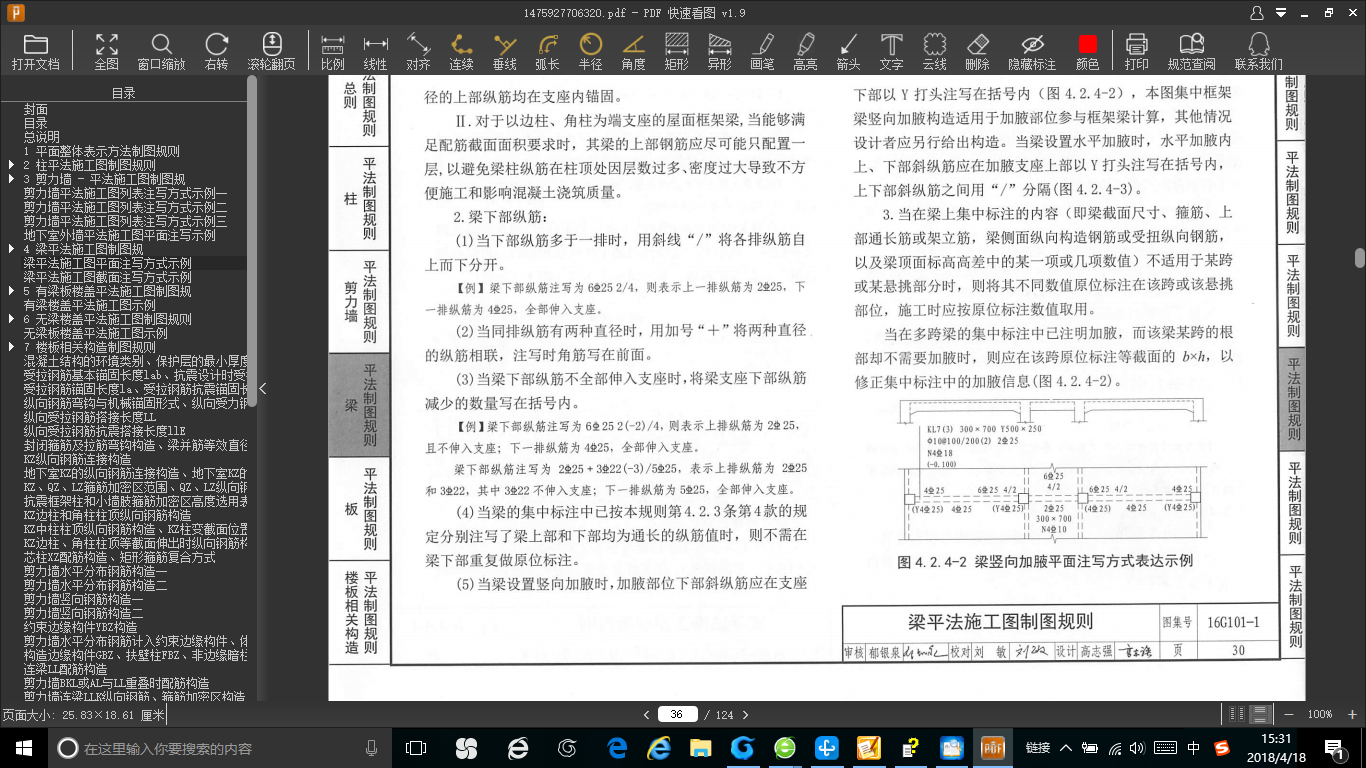Open 1 平面整体表示方法制图规则 bookmark

coord(102,151)
